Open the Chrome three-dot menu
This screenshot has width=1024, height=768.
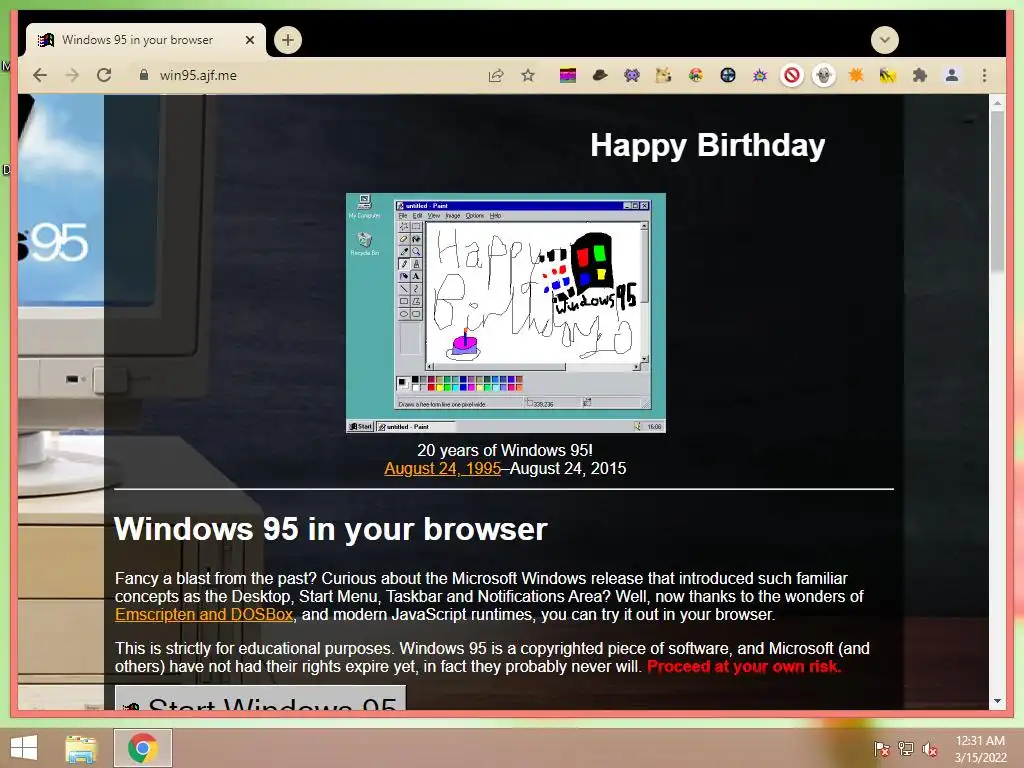click(984, 76)
